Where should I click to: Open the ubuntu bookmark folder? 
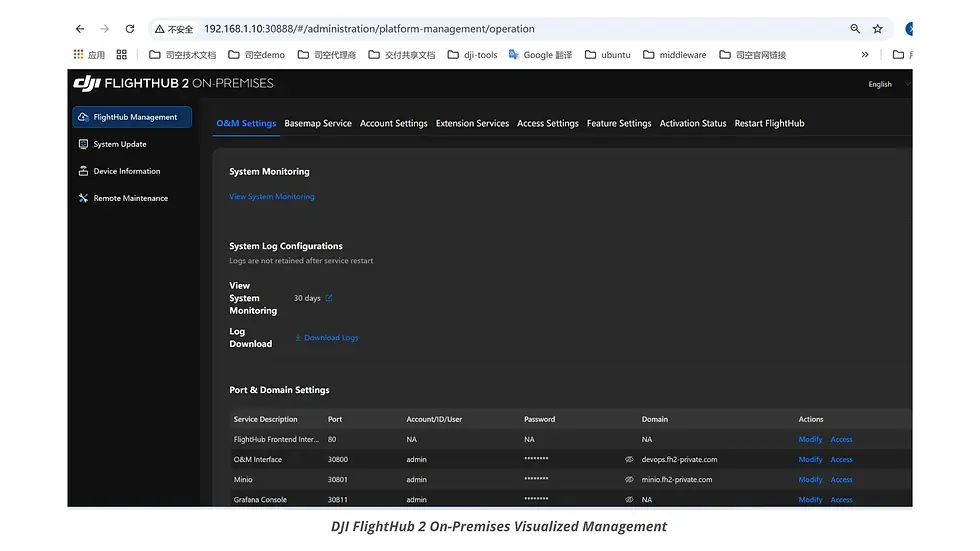[x=608, y=55]
